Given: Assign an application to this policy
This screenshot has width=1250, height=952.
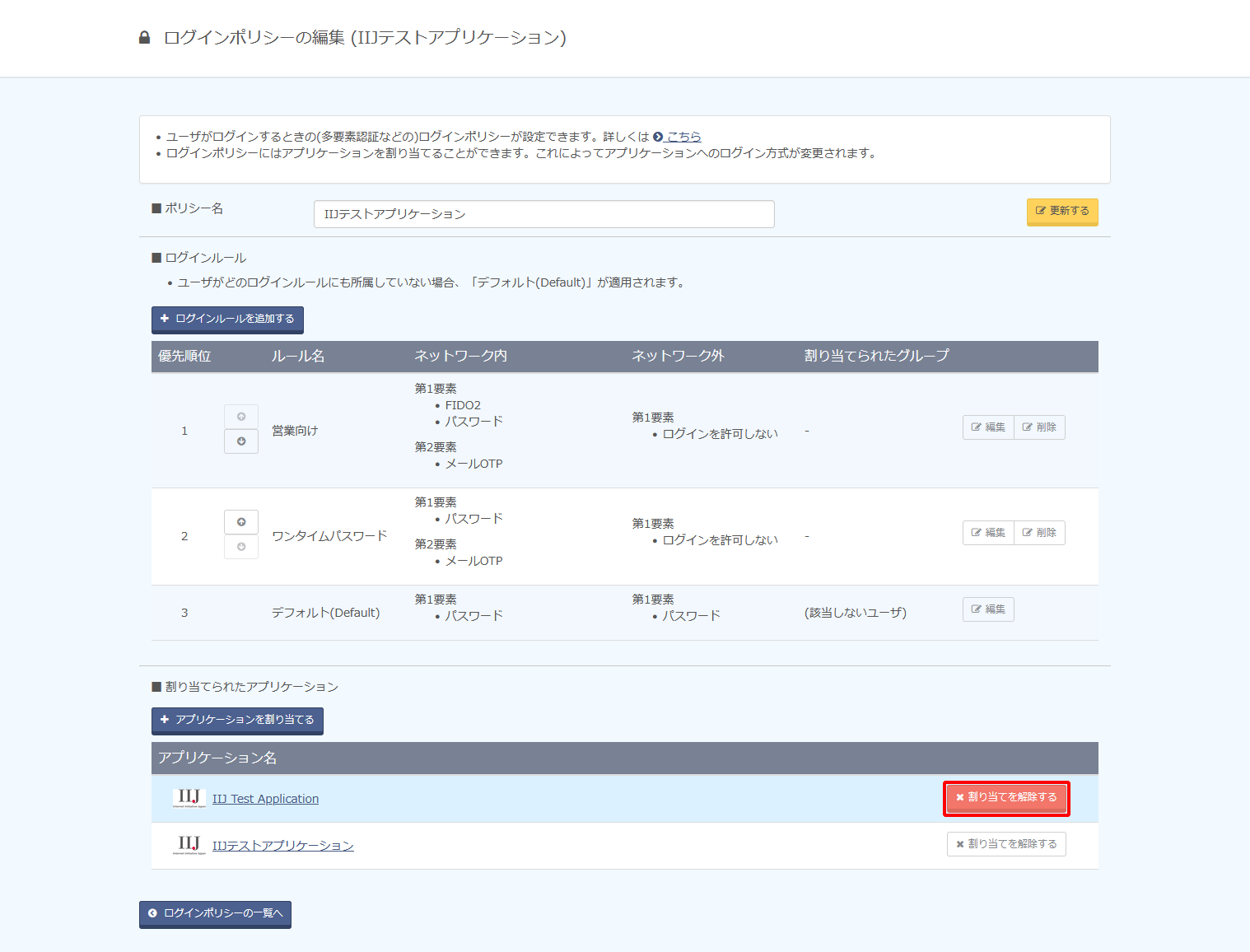Looking at the screenshot, I should 237,721.
